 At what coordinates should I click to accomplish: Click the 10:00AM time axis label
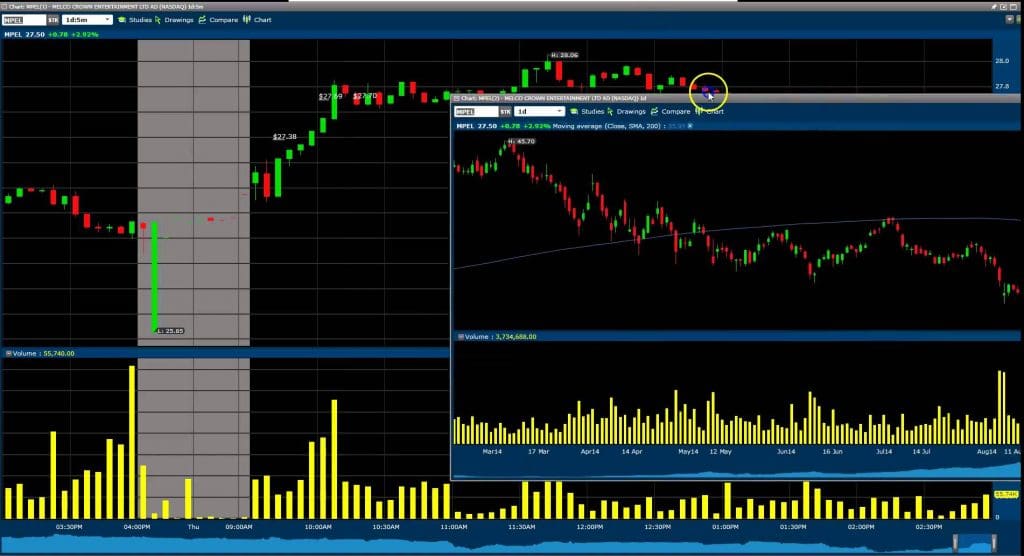point(317,527)
